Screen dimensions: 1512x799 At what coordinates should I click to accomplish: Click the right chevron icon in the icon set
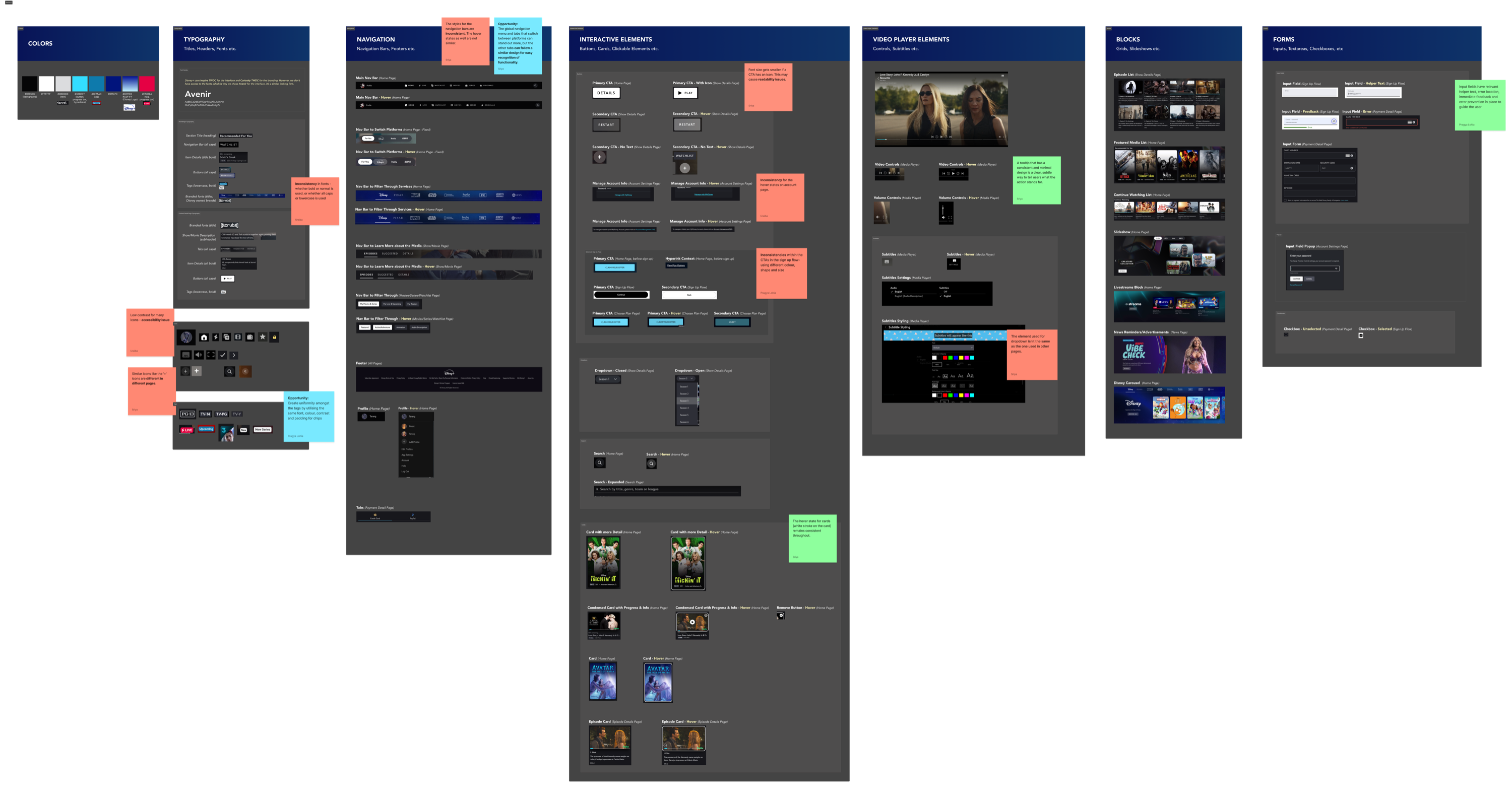coord(234,355)
